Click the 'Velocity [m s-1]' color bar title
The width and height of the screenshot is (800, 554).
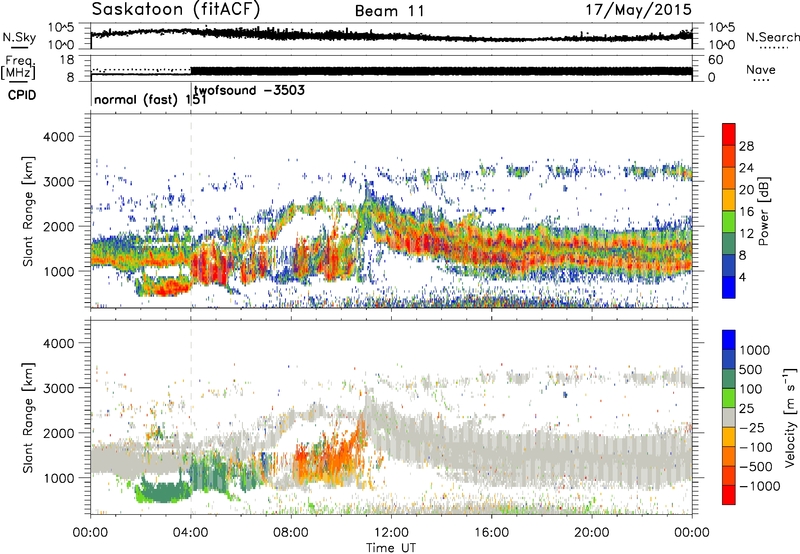[790, 417]
